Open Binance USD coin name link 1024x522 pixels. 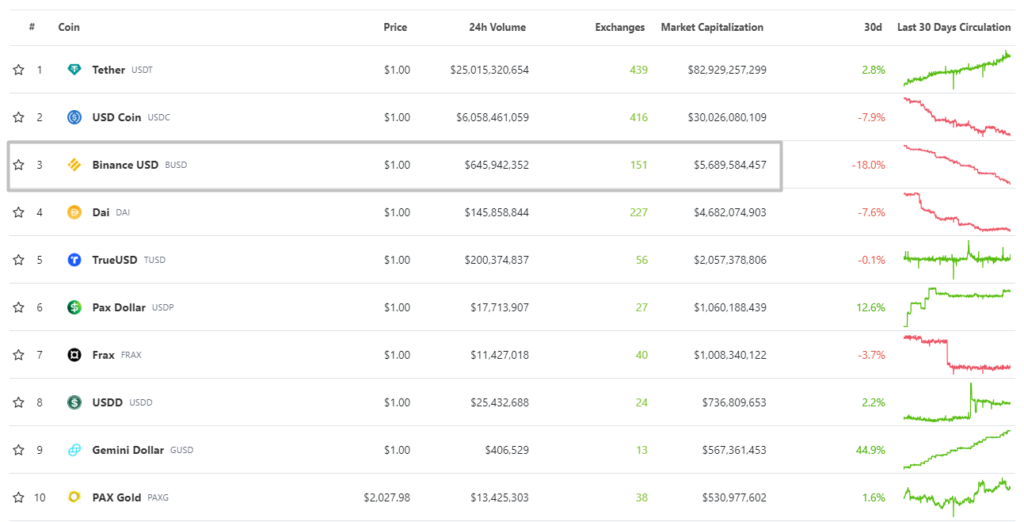point(125,165)
